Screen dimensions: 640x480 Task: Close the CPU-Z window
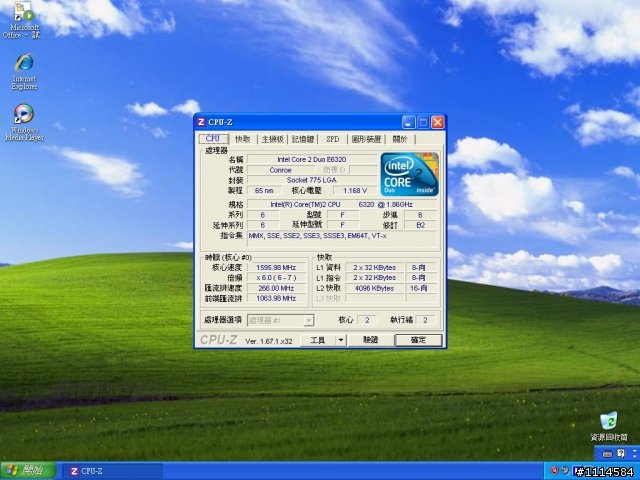point(438,122)
